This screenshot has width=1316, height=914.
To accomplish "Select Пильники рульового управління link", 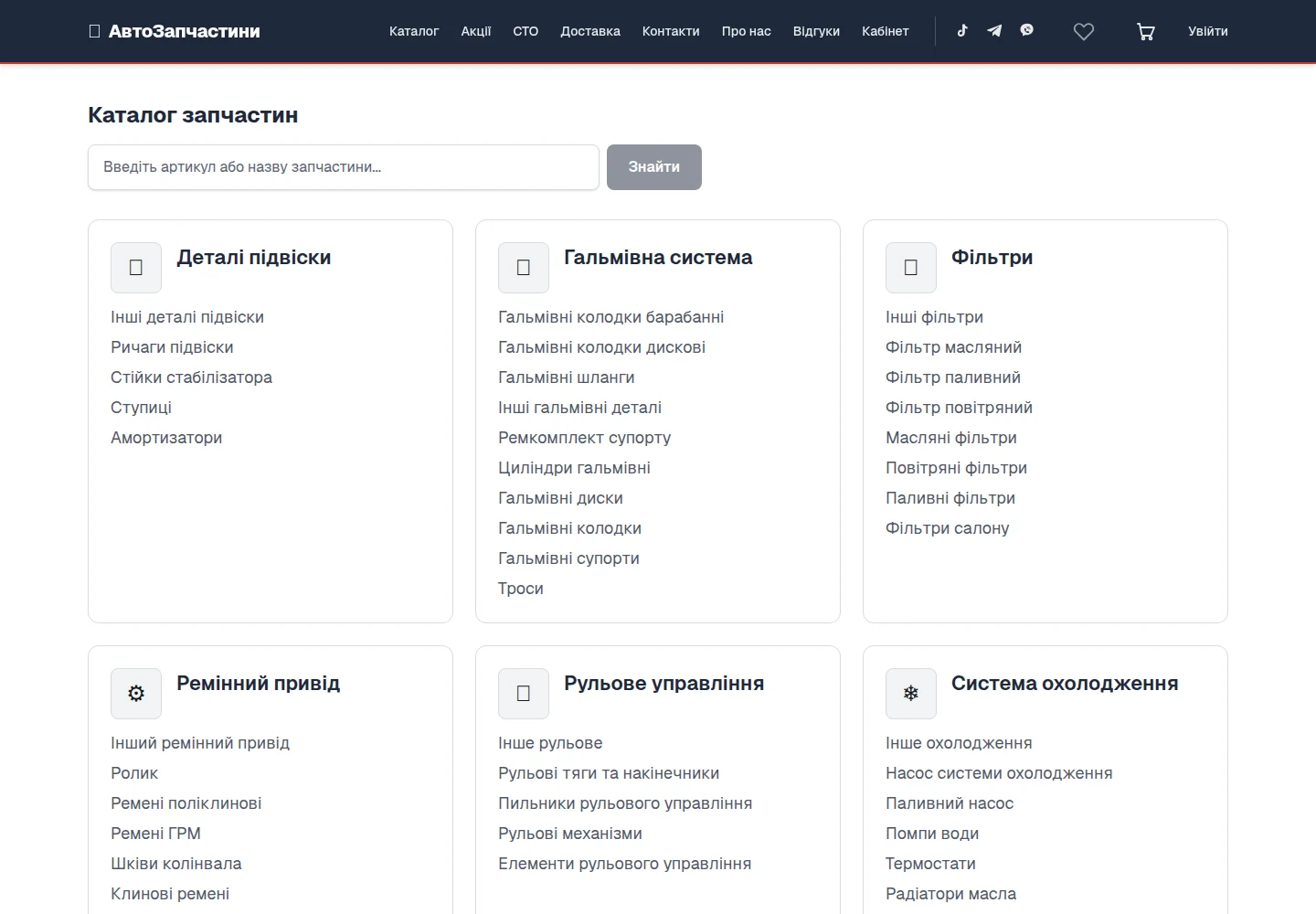I will coord(625,803).
